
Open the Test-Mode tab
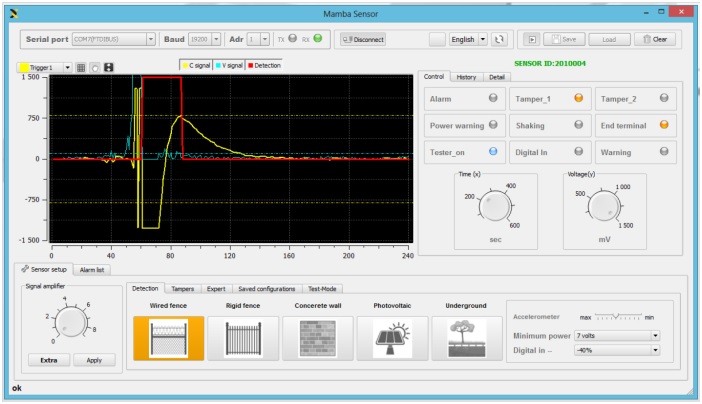(322, 289)
